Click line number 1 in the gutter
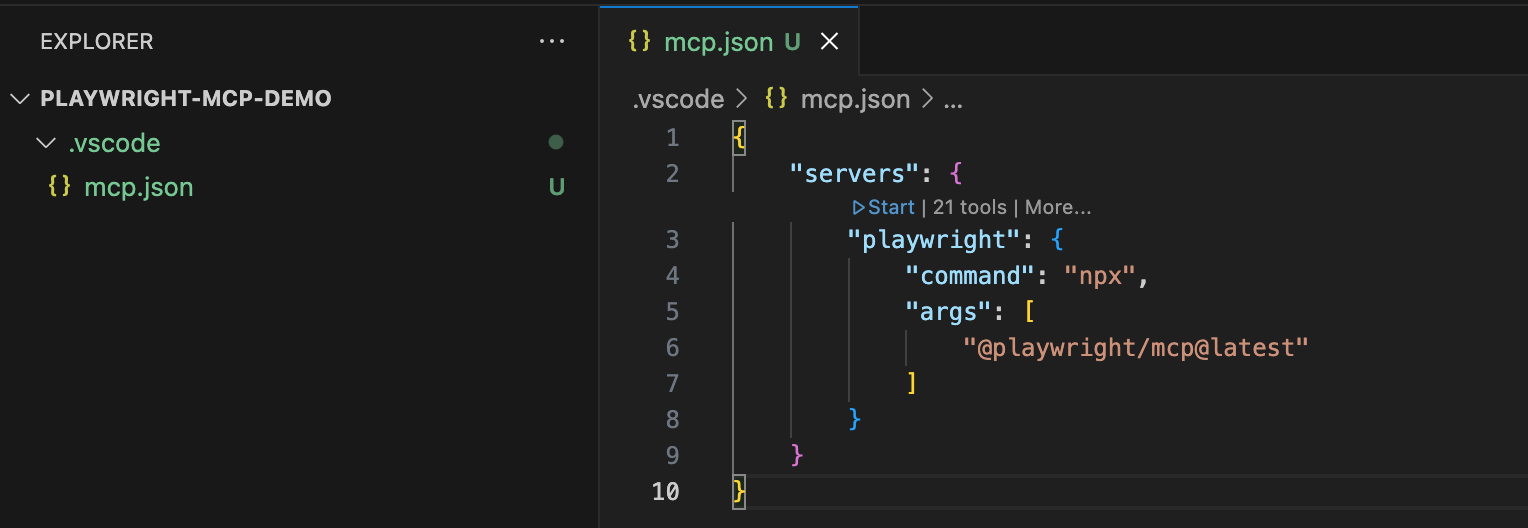This screenshot has width=1528, height=528. tap(672, 137)
